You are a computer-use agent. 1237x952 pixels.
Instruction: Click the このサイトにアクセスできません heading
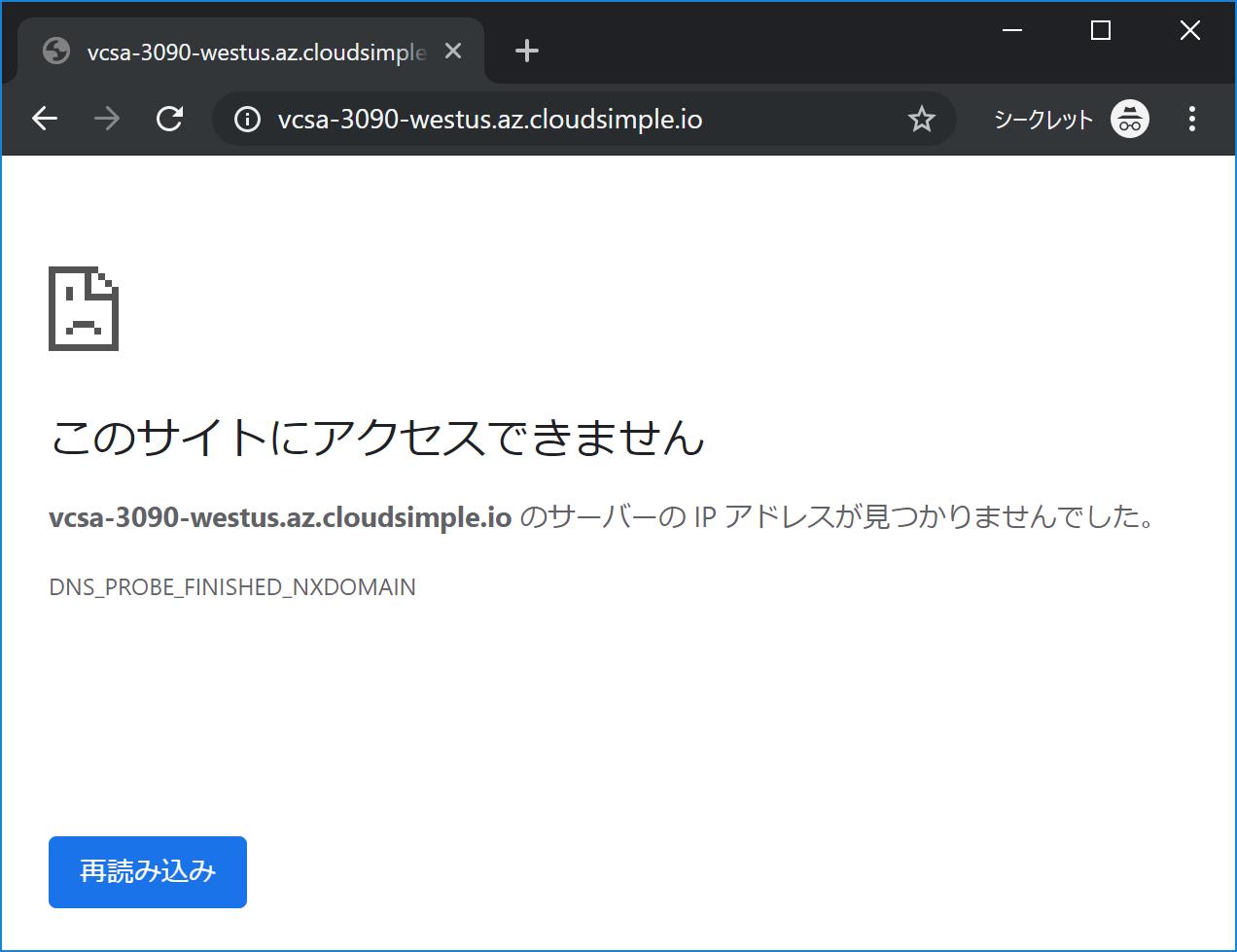tap(377, 437)
